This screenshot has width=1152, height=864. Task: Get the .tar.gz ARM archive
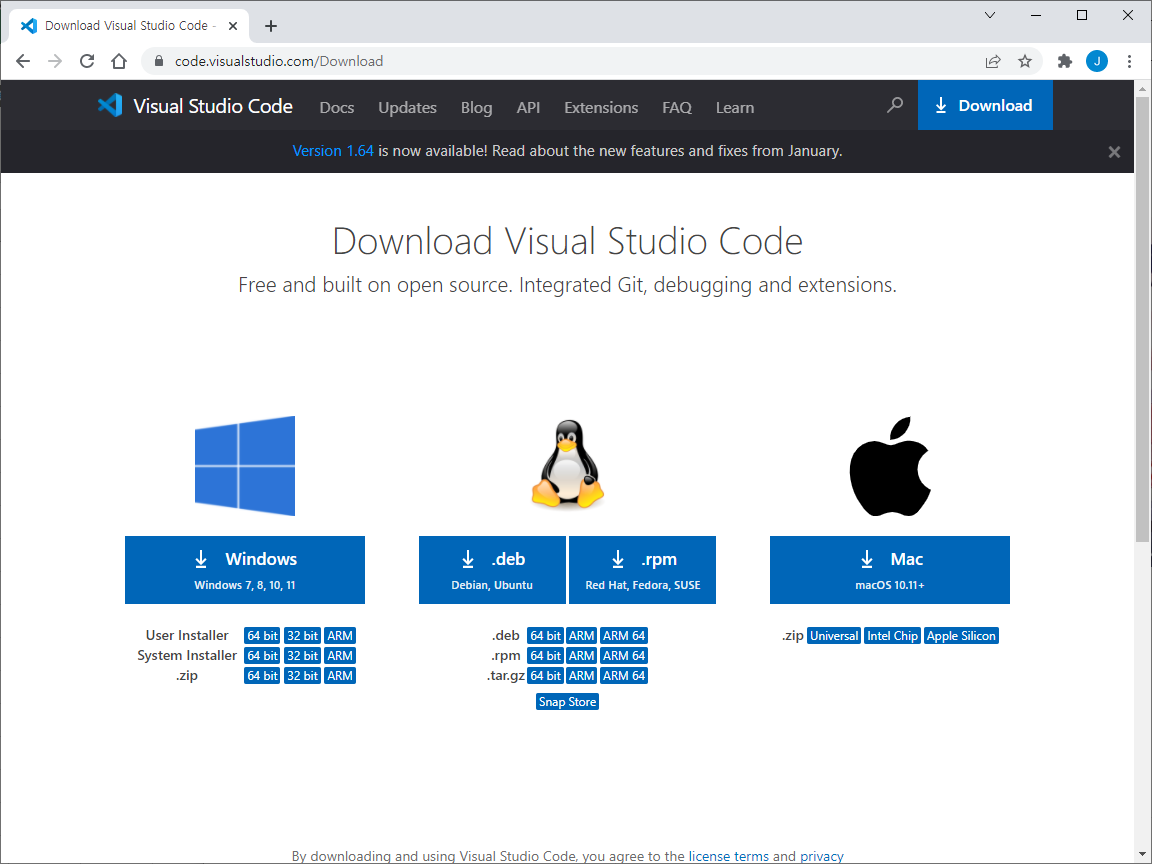581,675
